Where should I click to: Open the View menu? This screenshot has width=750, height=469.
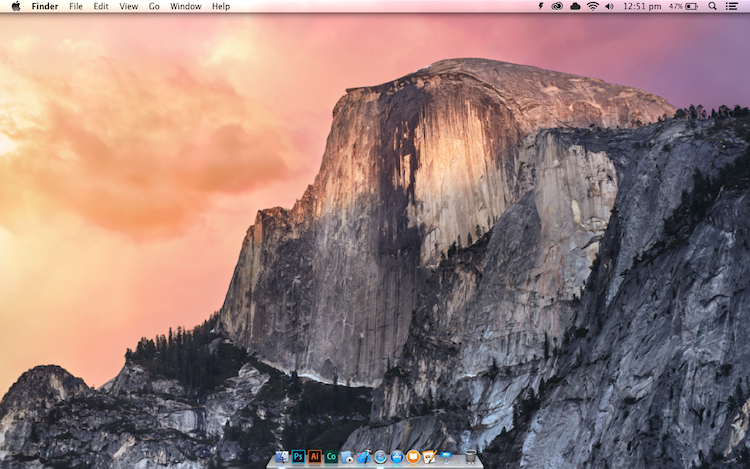[128, 6]
